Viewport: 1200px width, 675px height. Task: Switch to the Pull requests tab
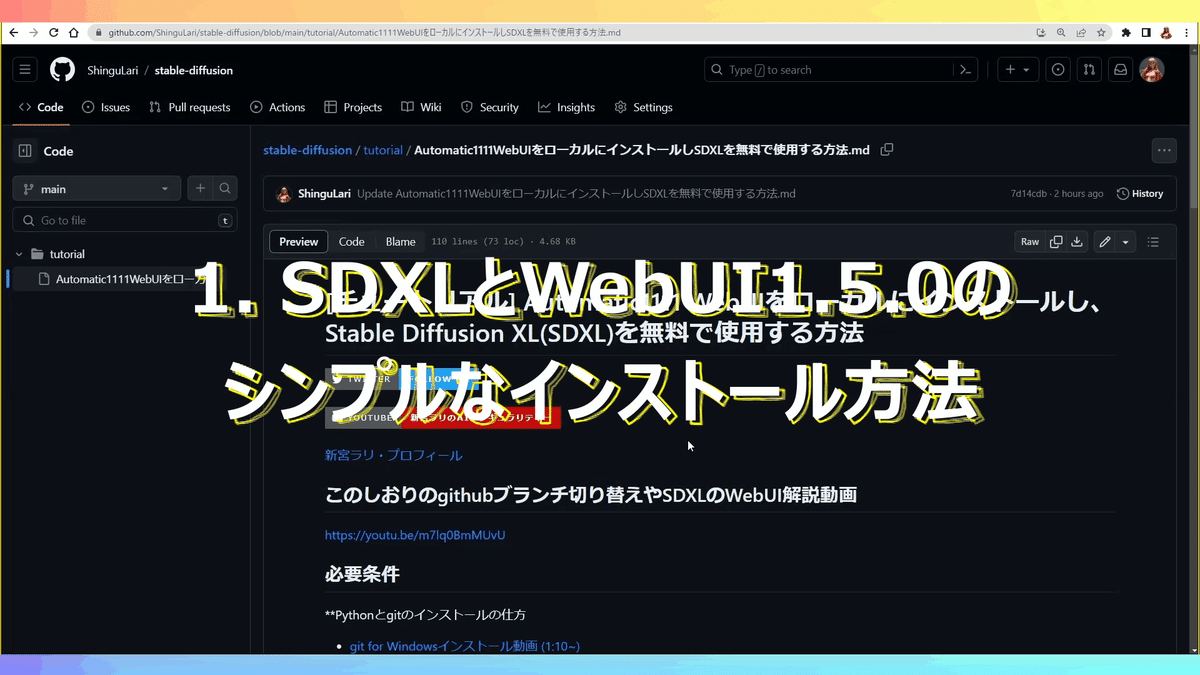190,107
